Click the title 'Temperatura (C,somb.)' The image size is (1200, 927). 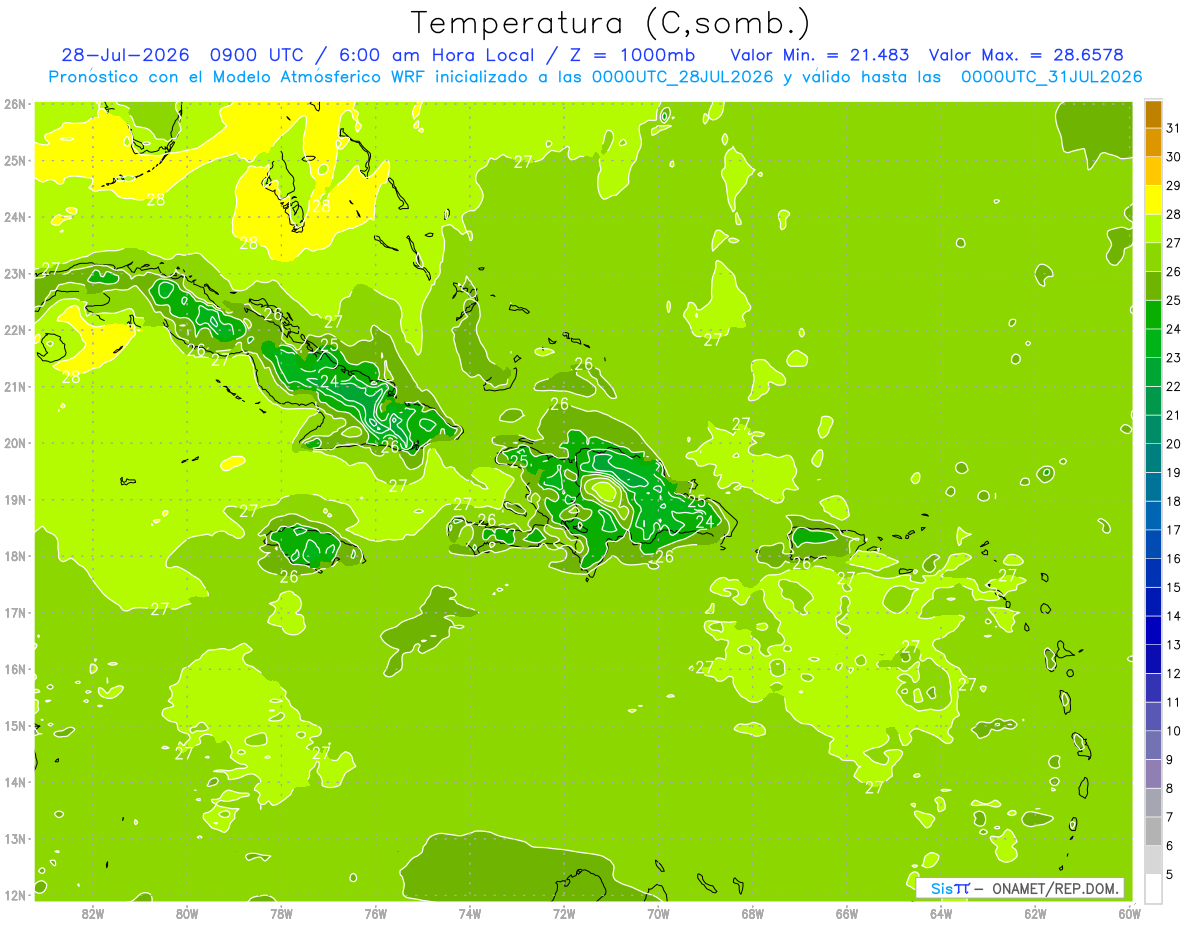611,23
